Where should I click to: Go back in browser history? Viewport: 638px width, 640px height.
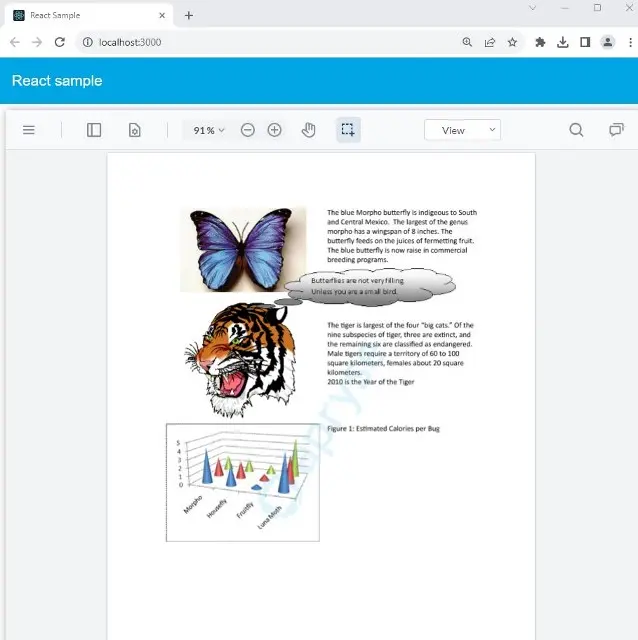click(15, 42)
